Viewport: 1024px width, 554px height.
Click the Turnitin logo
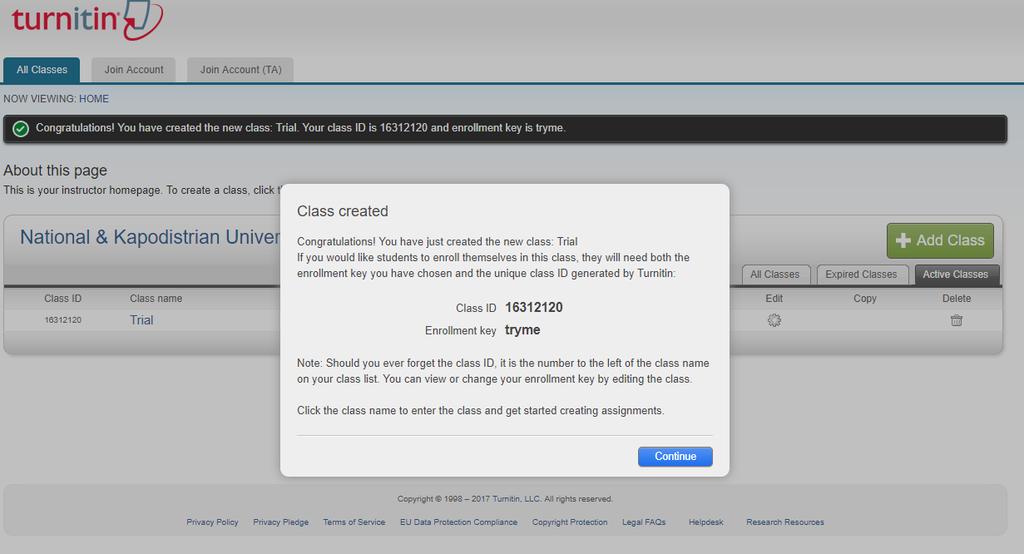[x=87, y=20]
